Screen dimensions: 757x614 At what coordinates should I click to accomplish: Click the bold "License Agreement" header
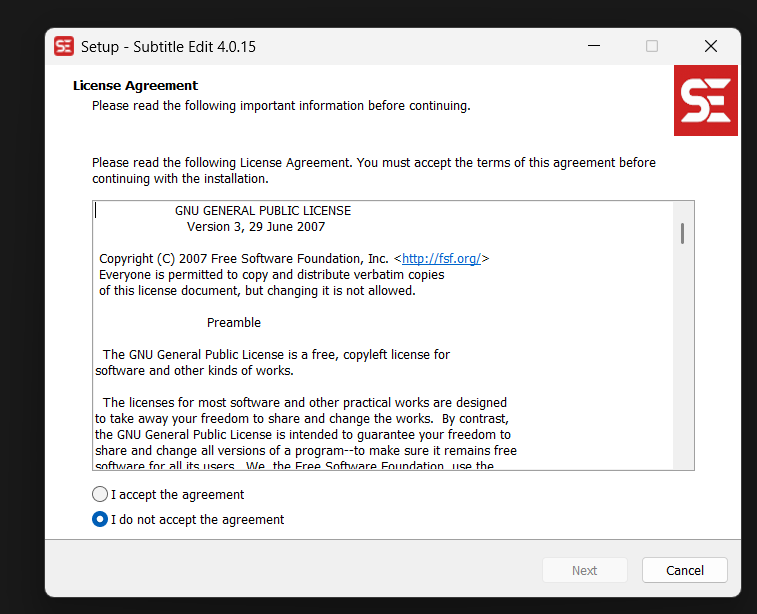[135, 85]
